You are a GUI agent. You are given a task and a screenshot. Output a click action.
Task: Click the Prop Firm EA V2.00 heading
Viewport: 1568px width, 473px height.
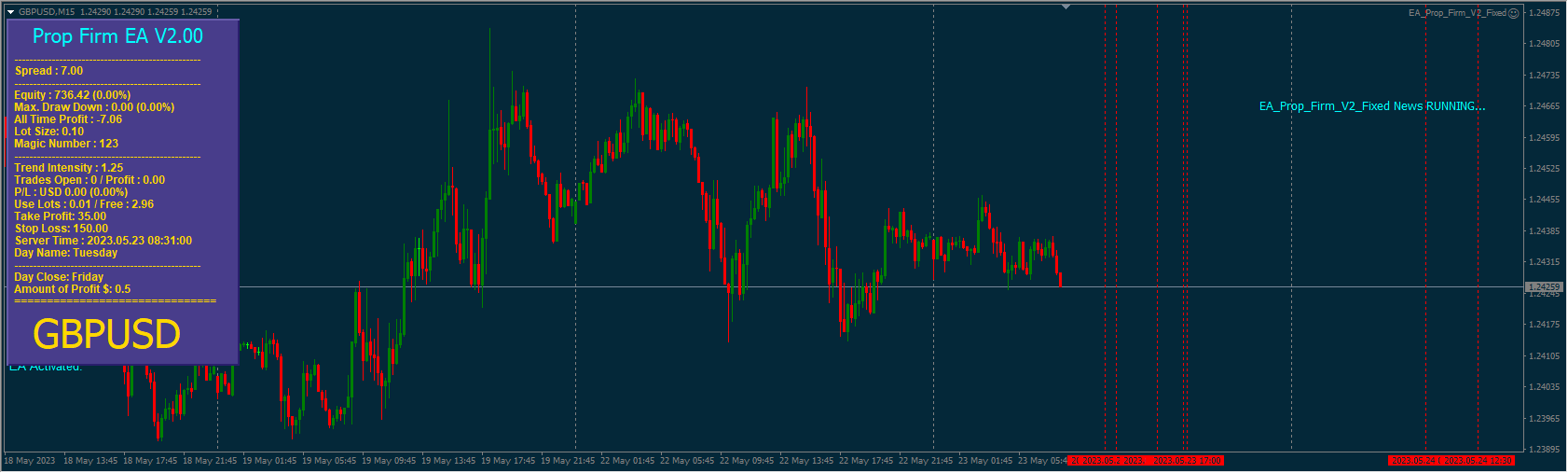pos(117,36)
